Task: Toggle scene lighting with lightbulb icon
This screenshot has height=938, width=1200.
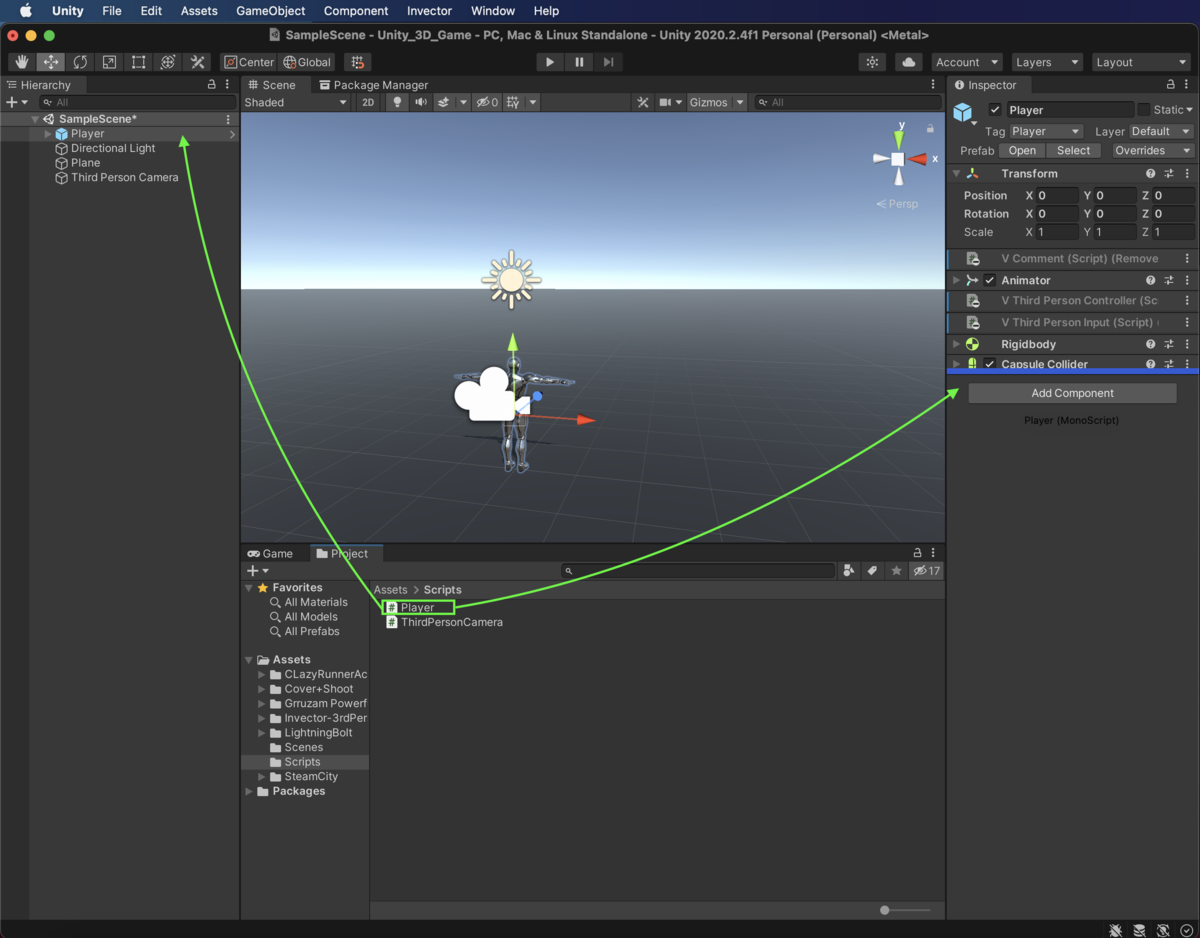Action: [397, 102]
